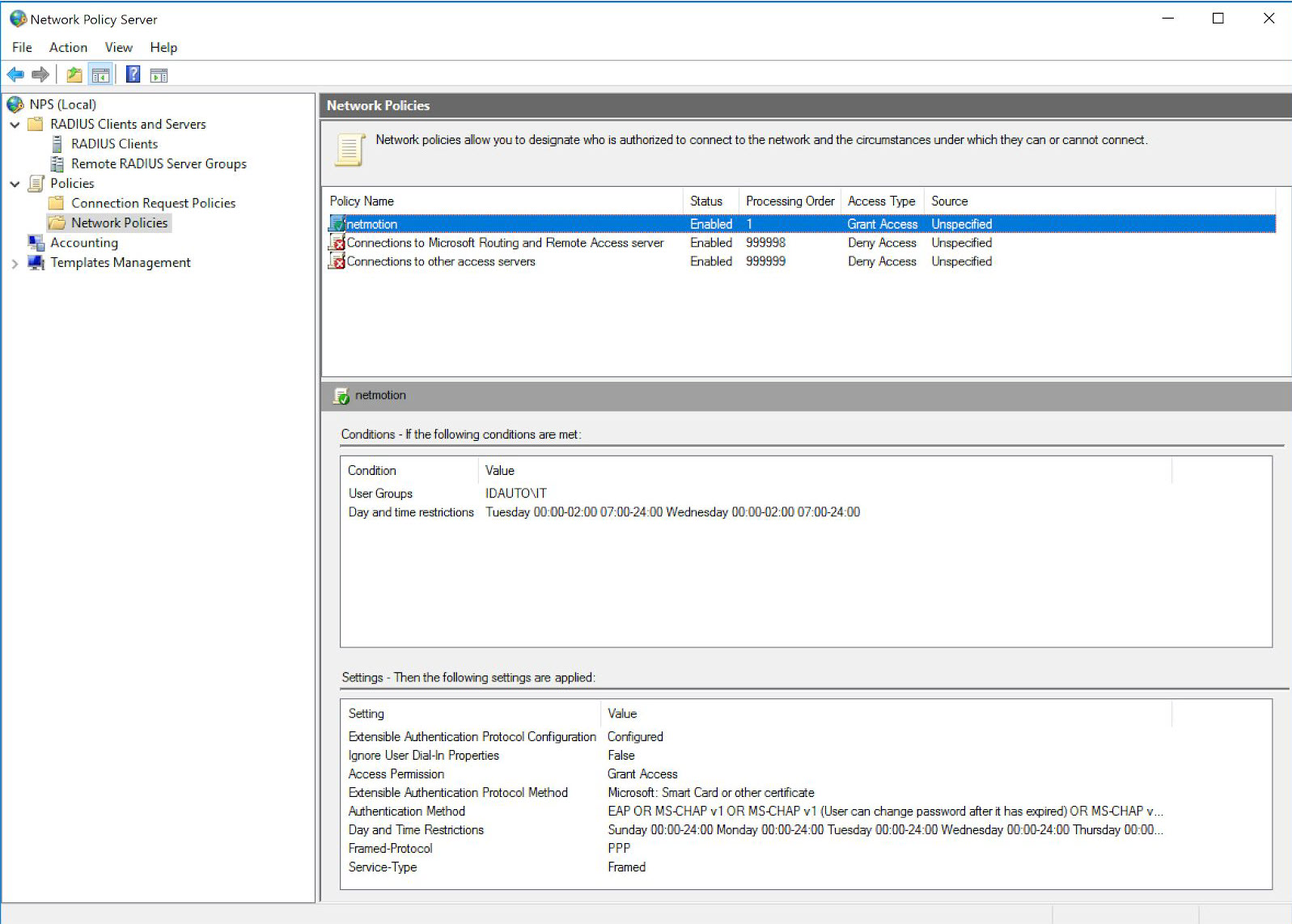Select RADIUS Clients tree item

point(114,144)
